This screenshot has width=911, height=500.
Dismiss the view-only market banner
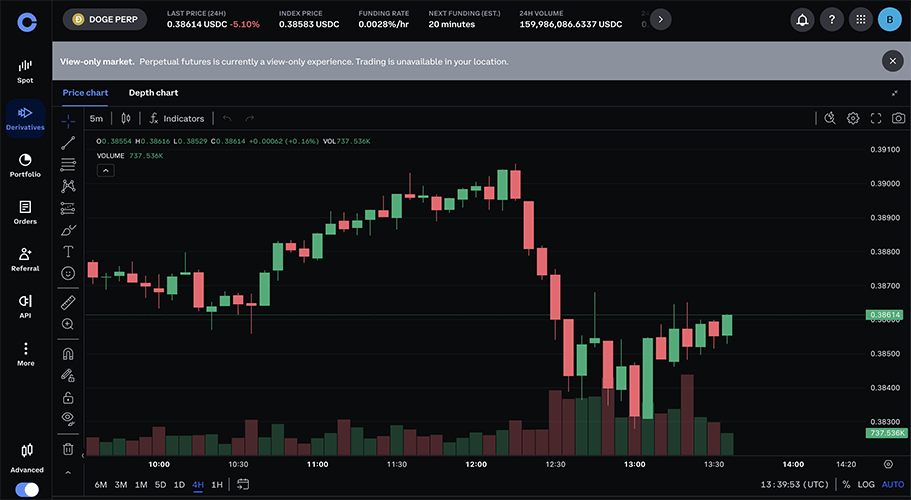(x=892, y=61)
